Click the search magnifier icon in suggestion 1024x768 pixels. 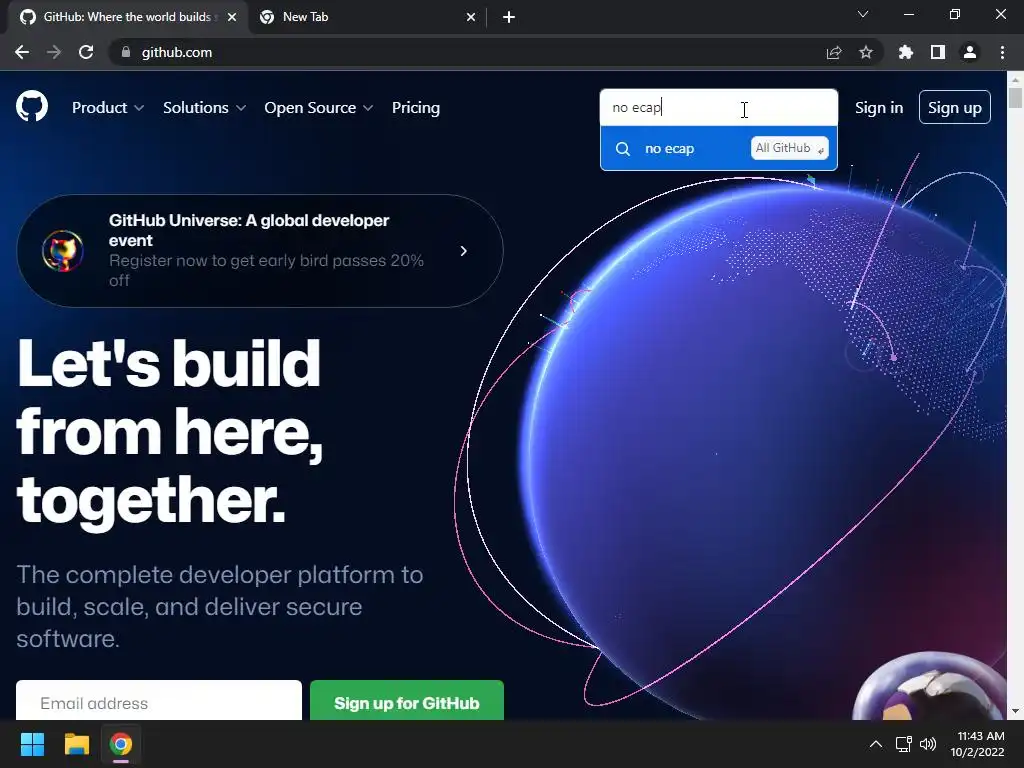click(x=623, y=149)
